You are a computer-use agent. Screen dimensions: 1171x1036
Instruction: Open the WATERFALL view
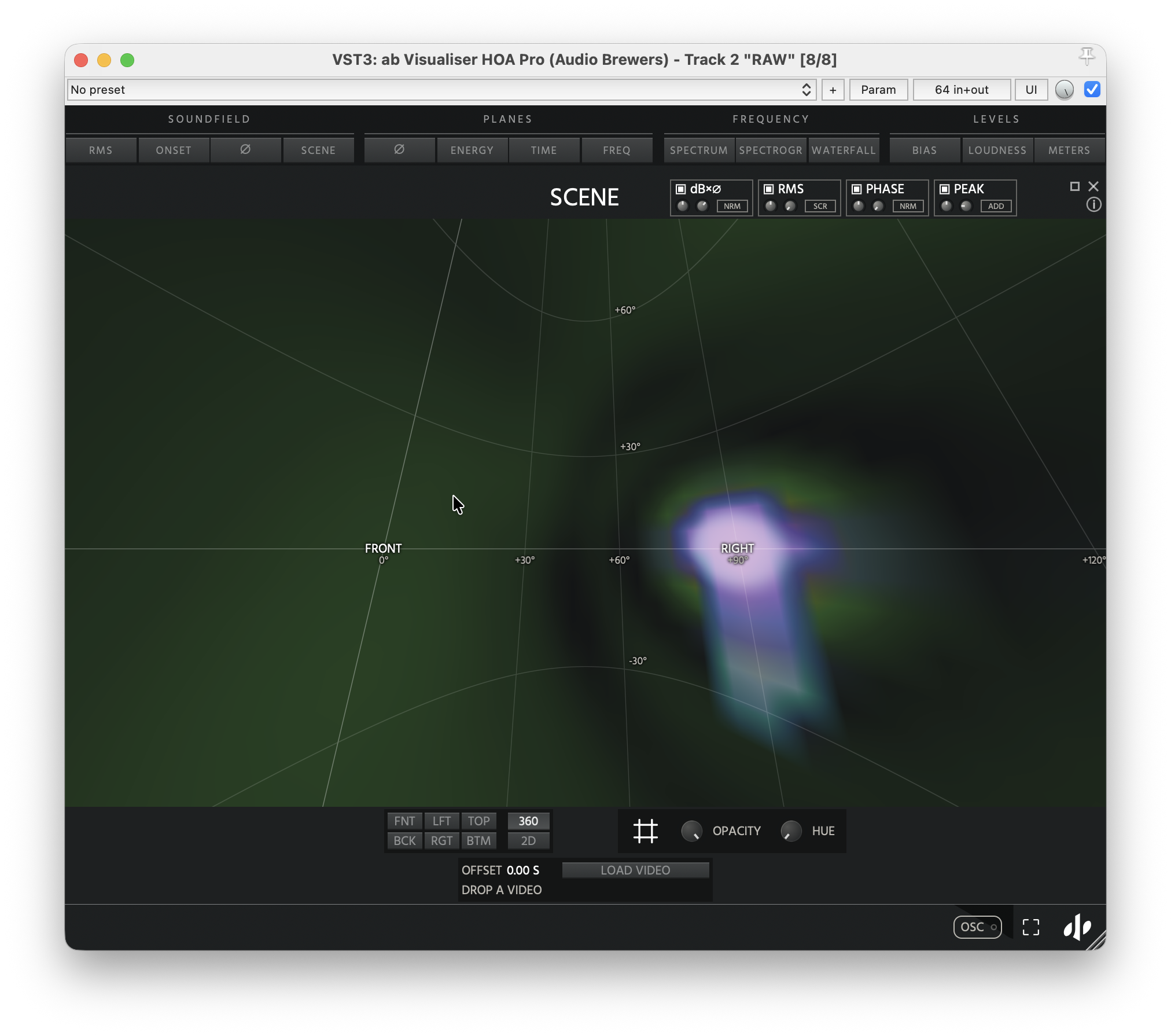click(x=844, y=150)
